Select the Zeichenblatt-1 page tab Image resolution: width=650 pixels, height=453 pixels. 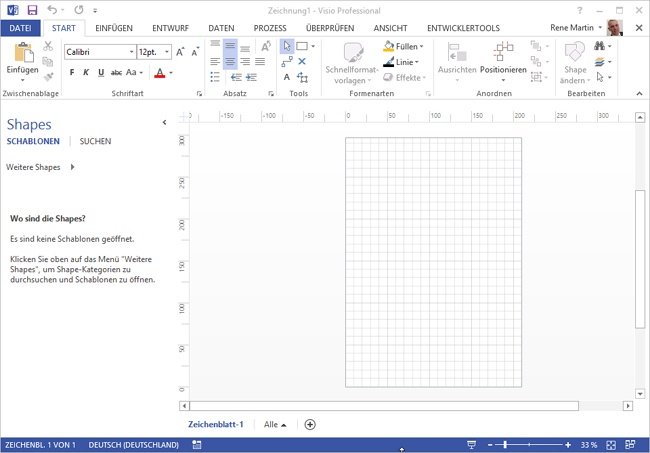[216, 424]
